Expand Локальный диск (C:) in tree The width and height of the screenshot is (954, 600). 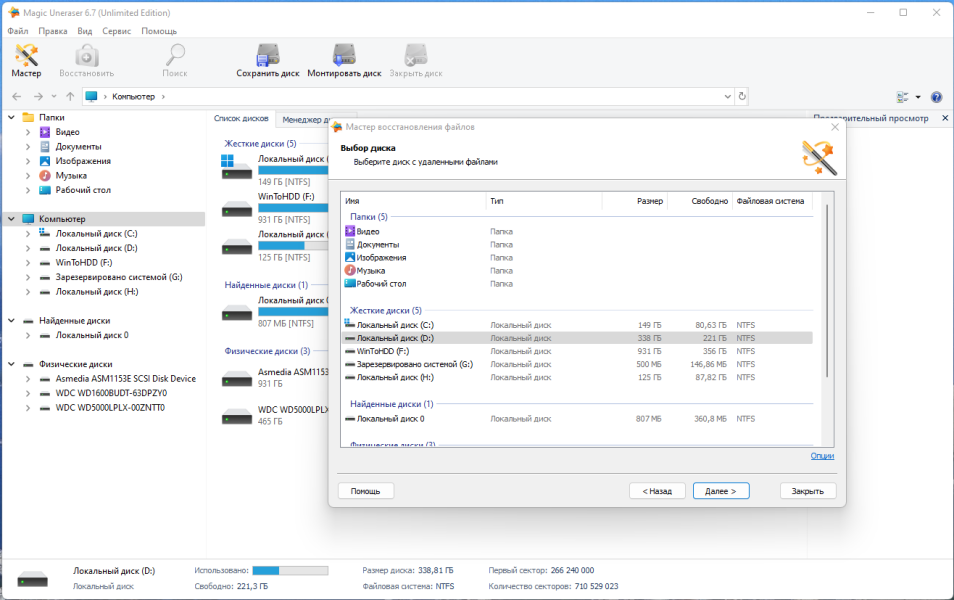[x=28, y=233]
